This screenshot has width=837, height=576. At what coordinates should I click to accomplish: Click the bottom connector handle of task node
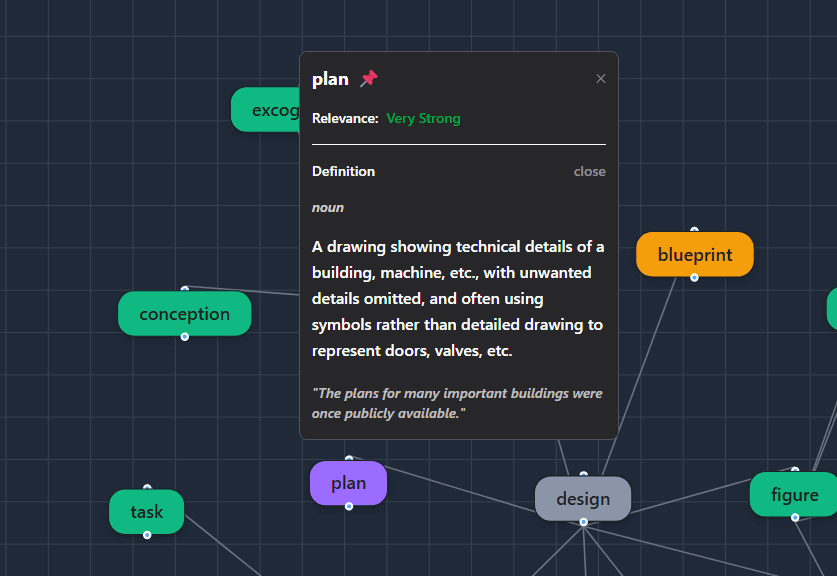click(147, 535)
